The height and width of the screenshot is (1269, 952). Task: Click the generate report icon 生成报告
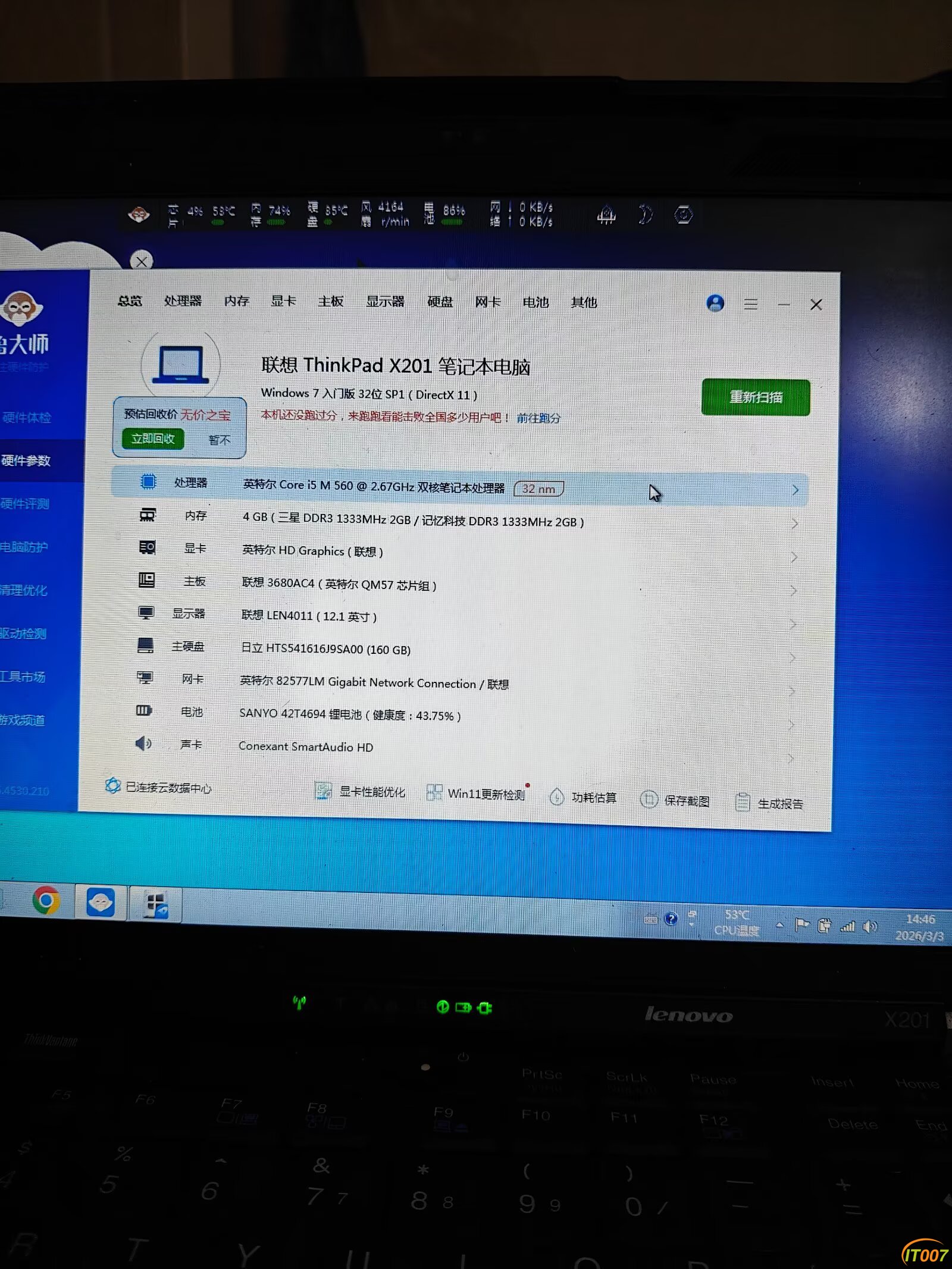(742, 803)
